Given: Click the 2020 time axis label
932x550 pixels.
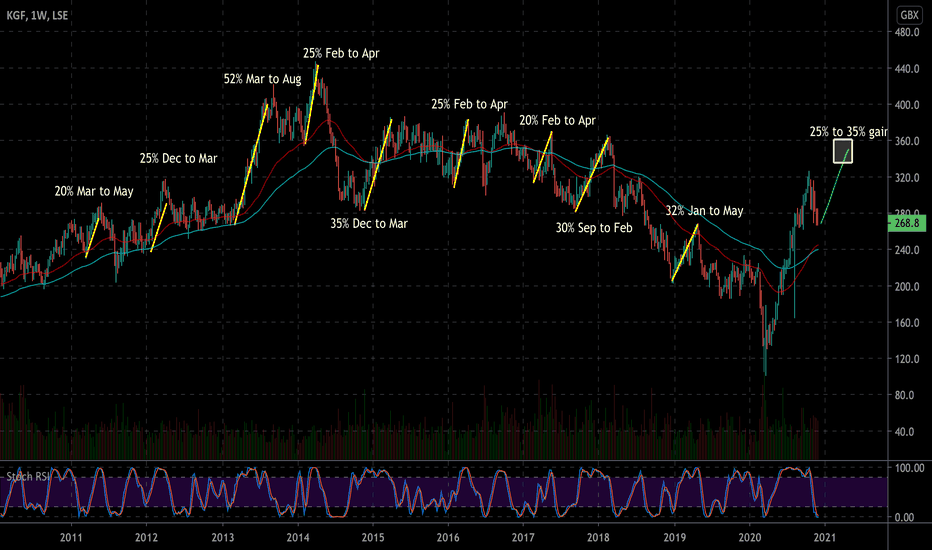Looking at the screenshot, I should (x=750, y=538).
